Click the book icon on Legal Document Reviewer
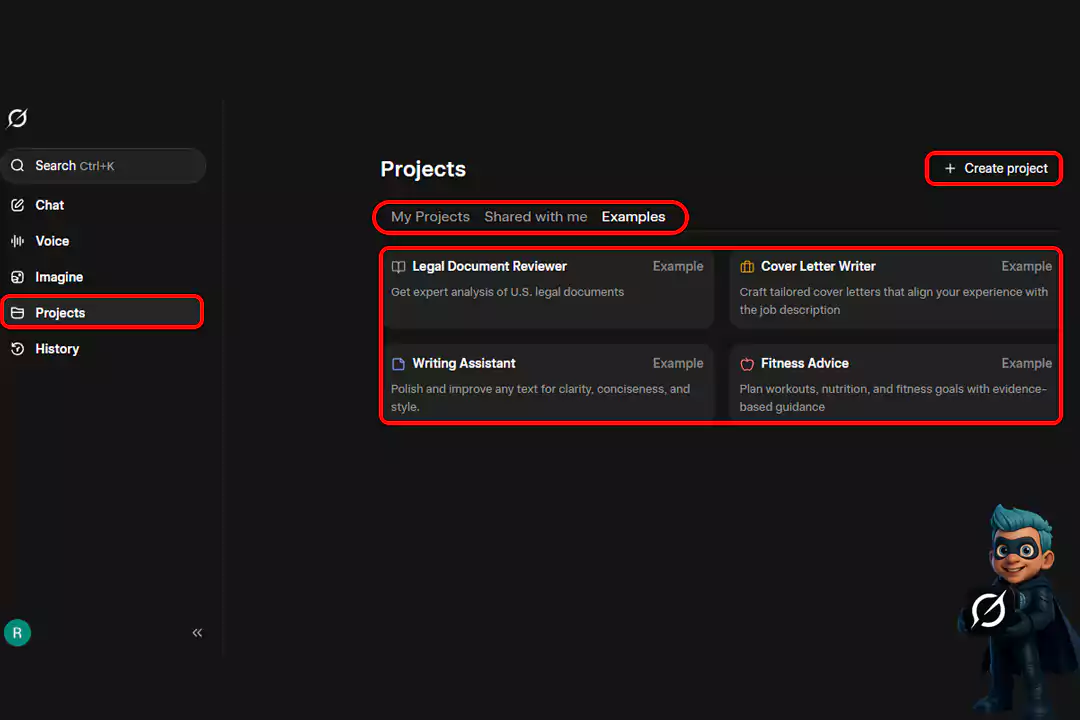 coord(398,267)
